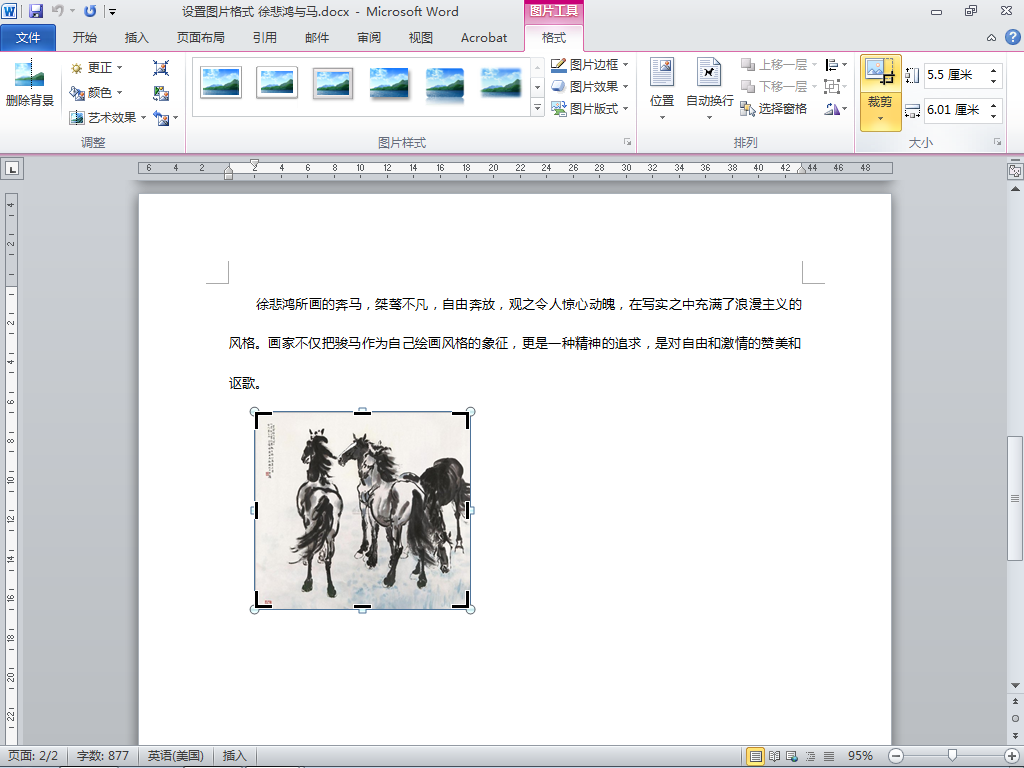This screenshot has width=1024, height=768.
Task: Click the vertical scrollbar thumb
Action: click(1015, 498)
